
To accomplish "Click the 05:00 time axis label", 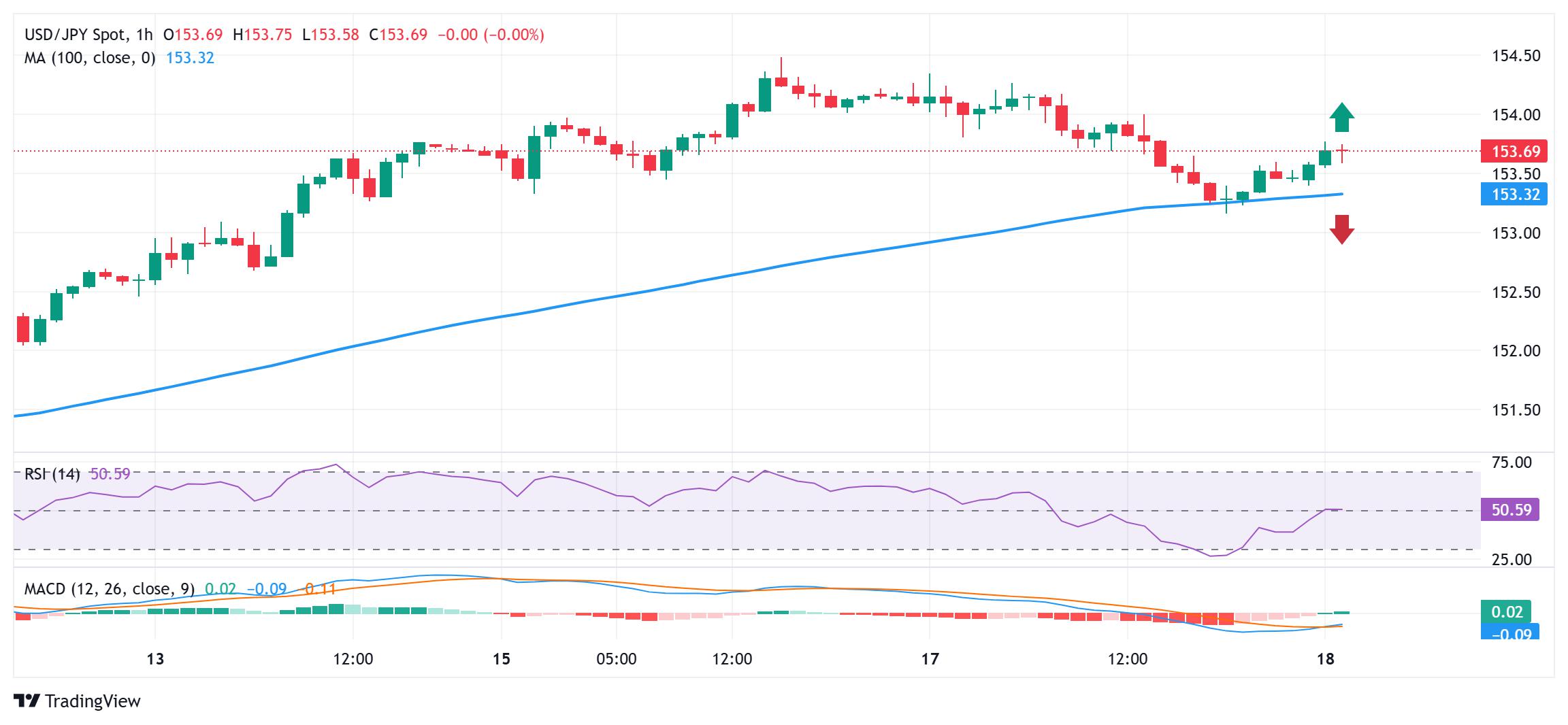I will click(616, 659).
